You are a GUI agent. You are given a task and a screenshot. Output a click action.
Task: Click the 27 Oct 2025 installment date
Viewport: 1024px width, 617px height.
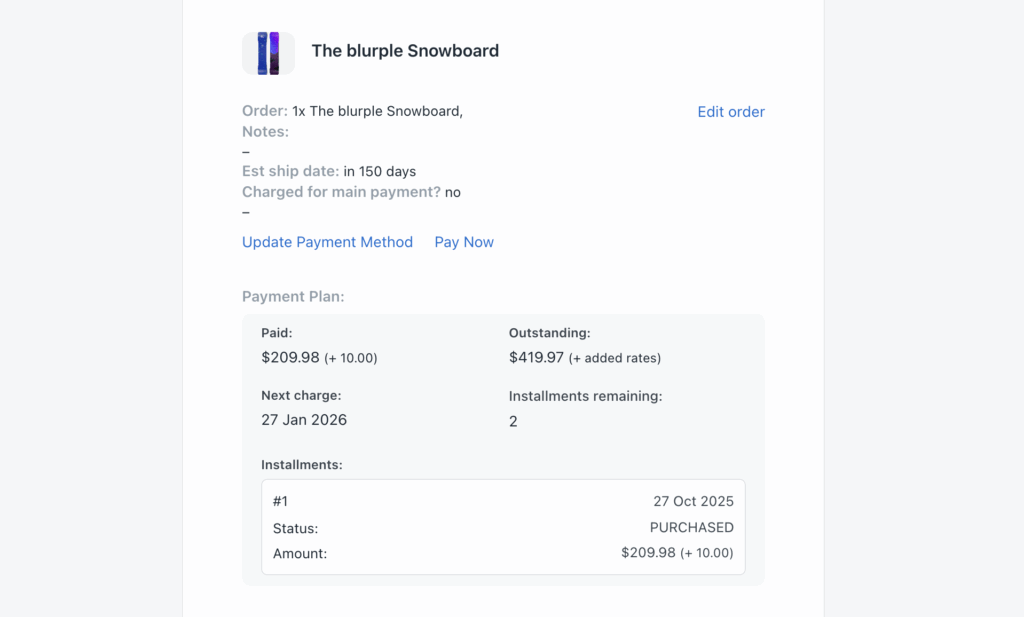coord(694,501)
